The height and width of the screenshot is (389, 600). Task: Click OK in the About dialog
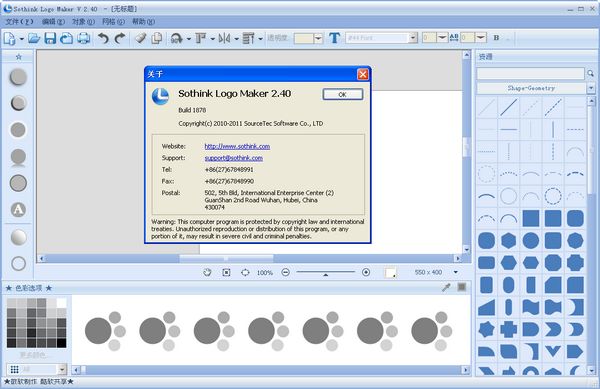(x=342, y=94)
